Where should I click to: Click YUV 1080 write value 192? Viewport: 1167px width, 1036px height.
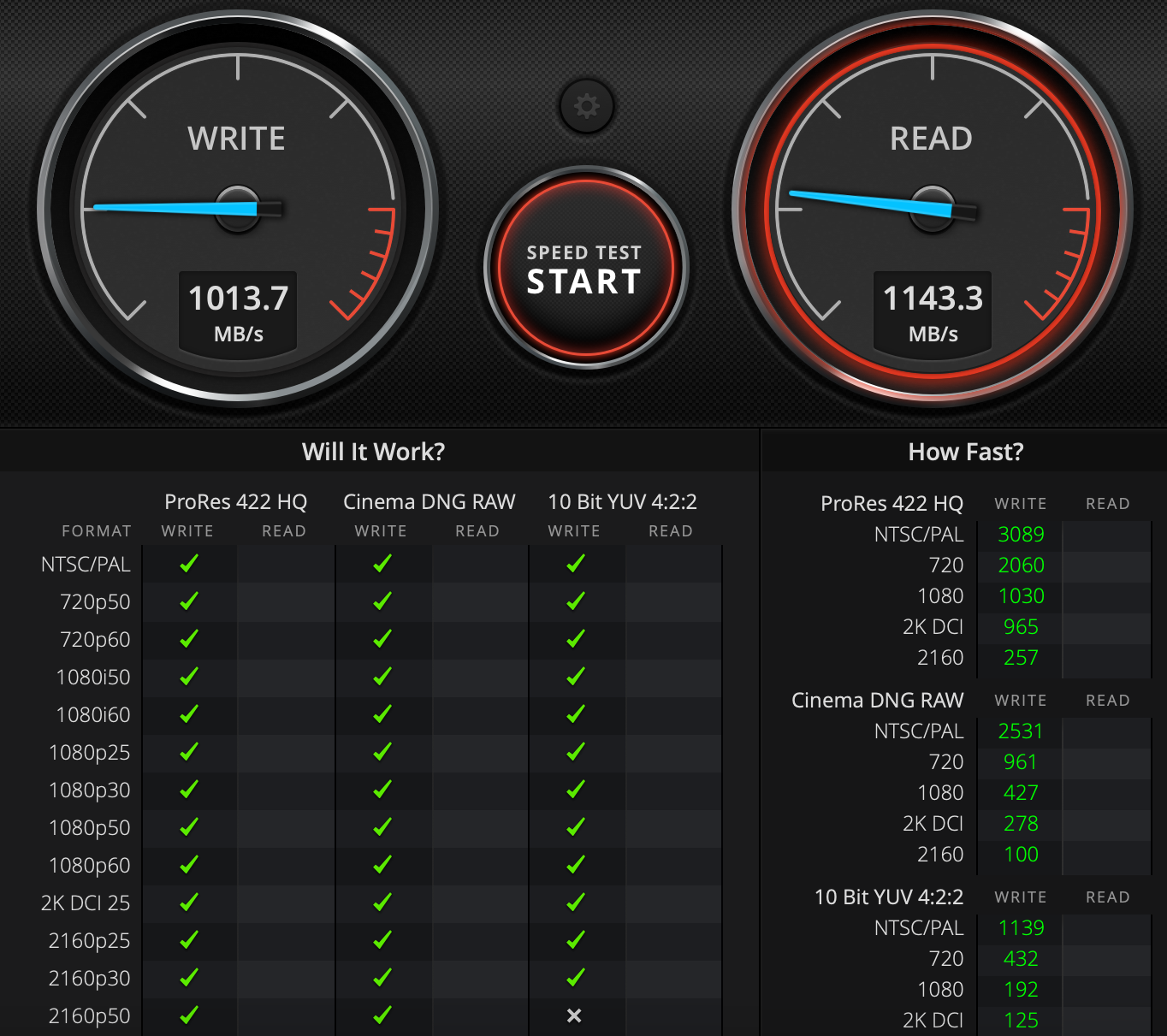[x=1021, y=990]
